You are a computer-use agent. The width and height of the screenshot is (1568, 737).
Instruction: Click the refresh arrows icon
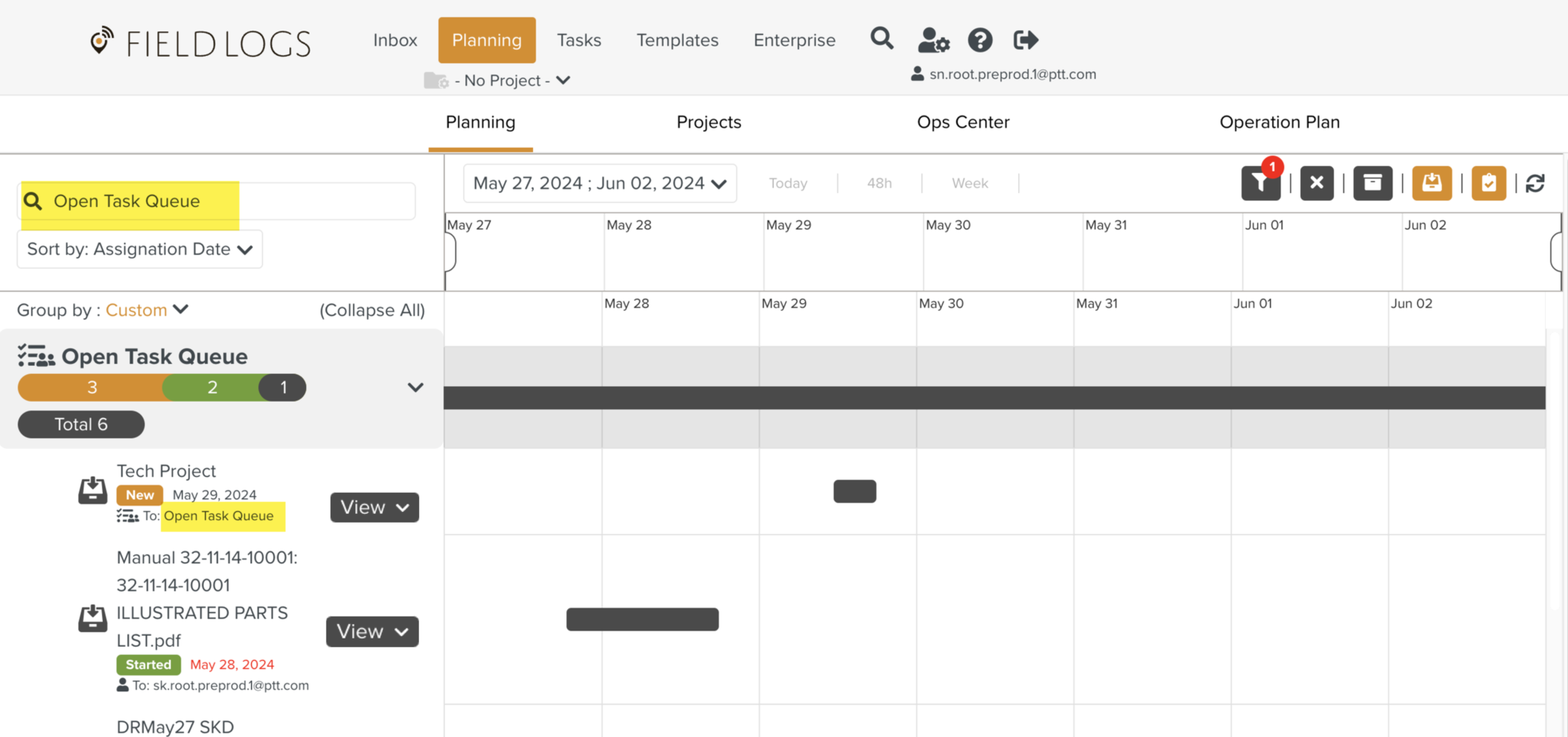click(x=1535, y=183)
